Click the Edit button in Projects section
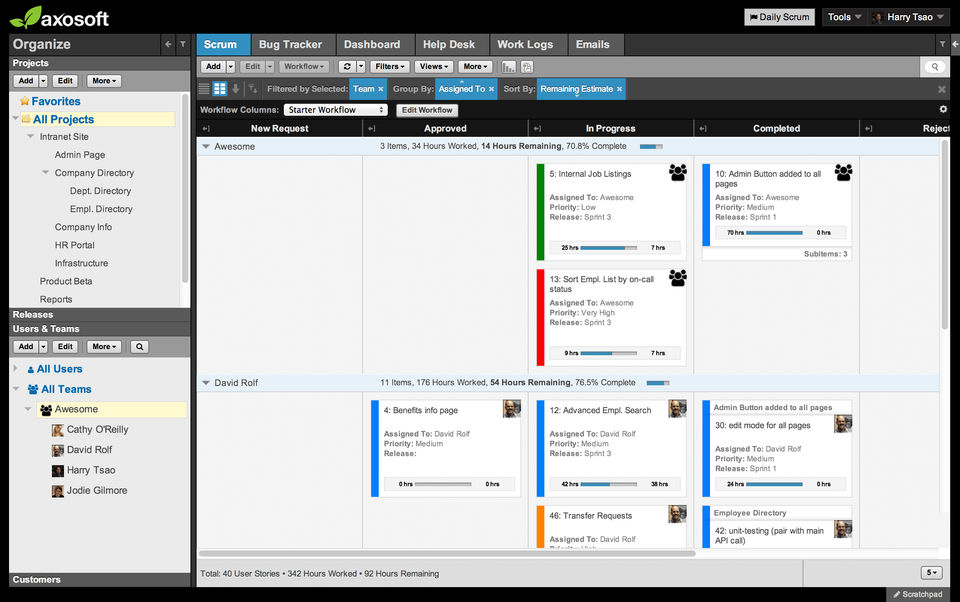The width and height of the screenshot is (960, 602). (x=66, y=81)
